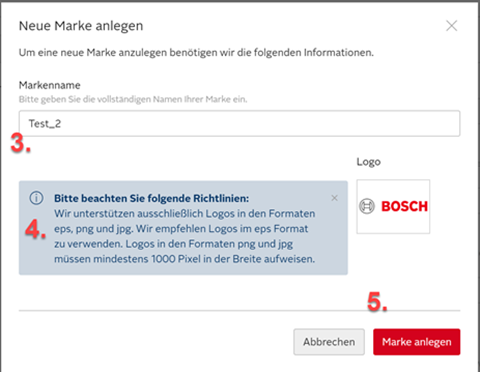Close the Neue Marke anlegen dialog
480x372 pixels.
pos(452,26)
